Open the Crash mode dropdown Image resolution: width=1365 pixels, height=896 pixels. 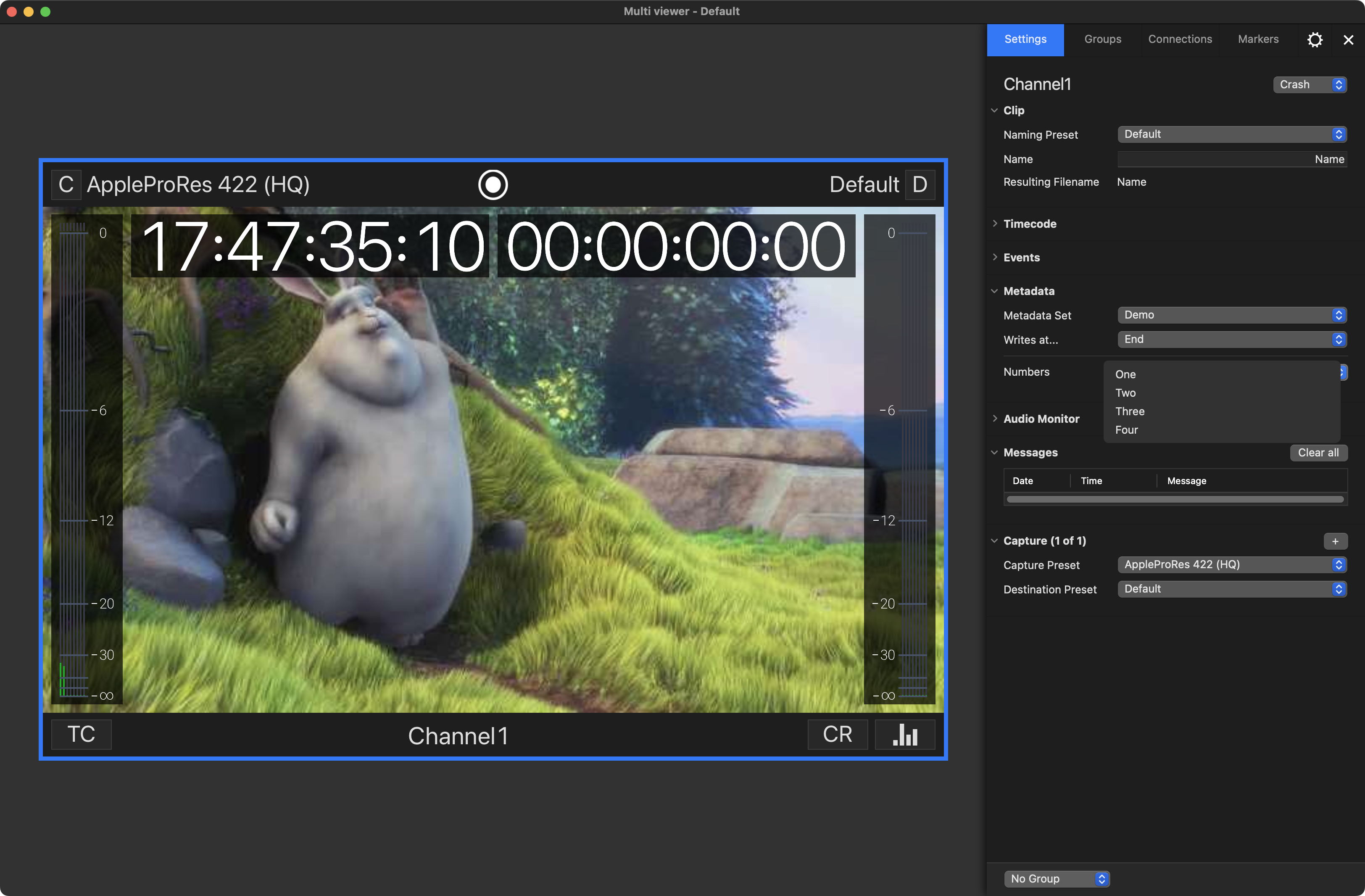[1310, 84]
